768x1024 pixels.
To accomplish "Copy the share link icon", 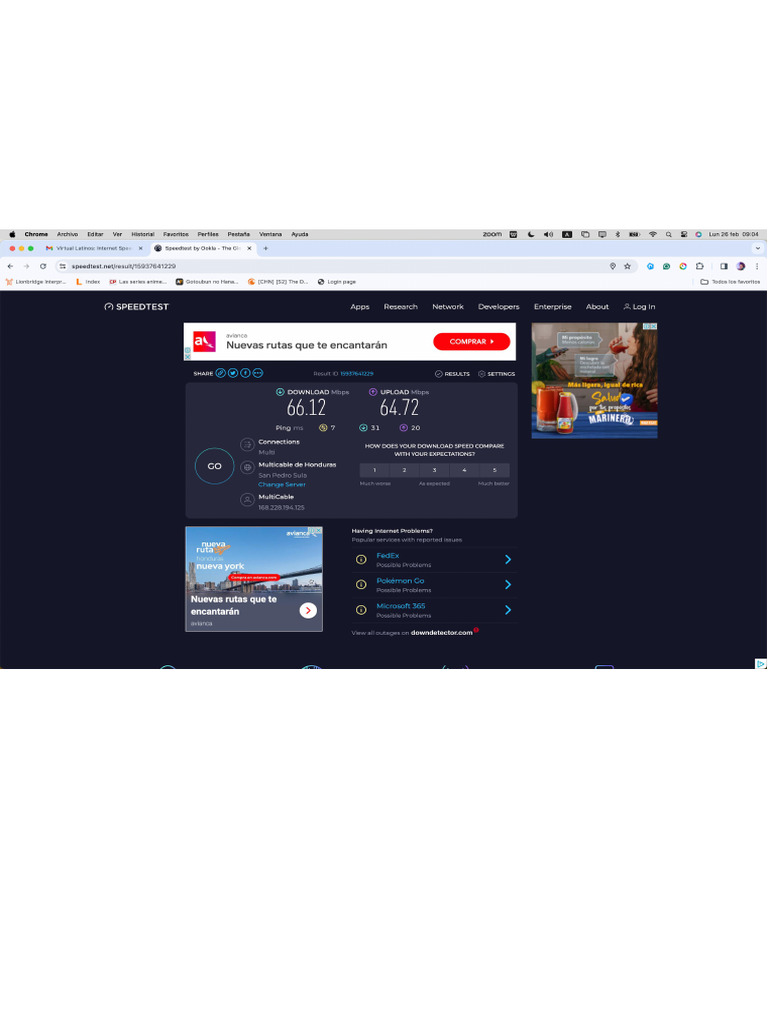I will pyautogui.click(x=221, y=373).
